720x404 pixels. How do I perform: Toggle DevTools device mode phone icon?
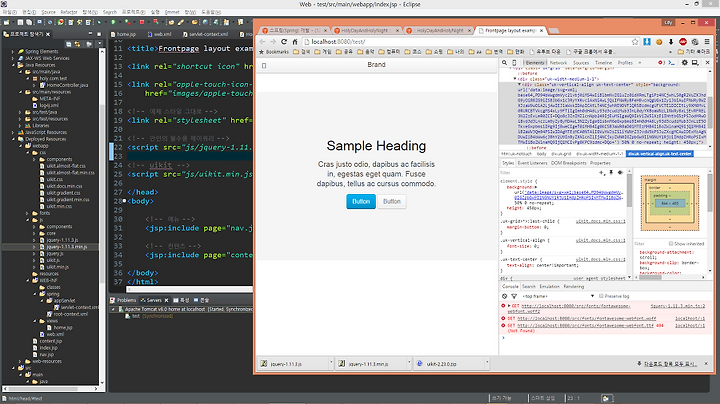click(x=514, y=63)
